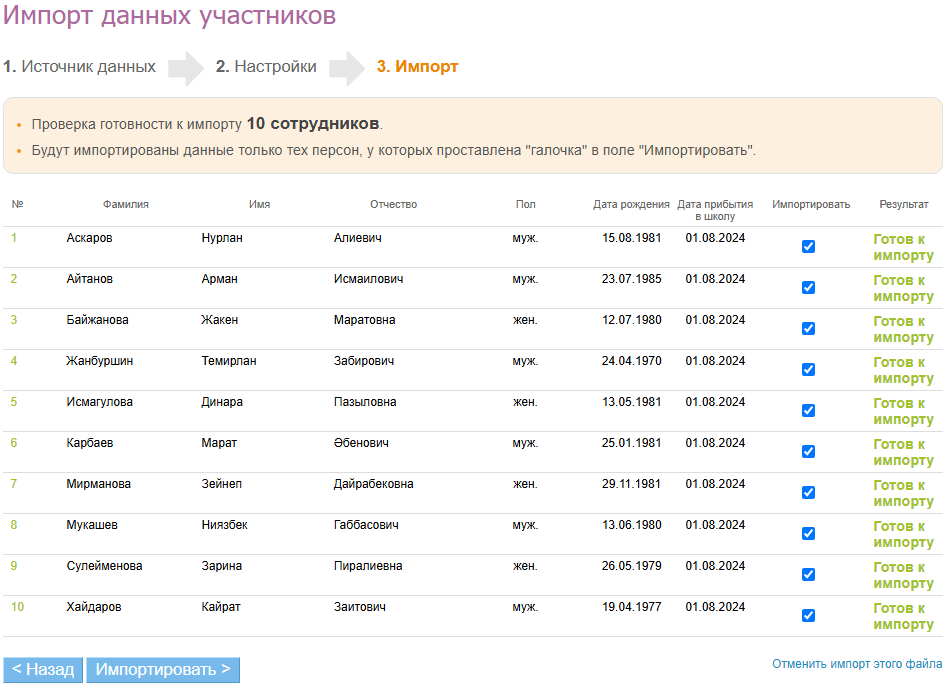Toggle import checkbox for Мирманова Зейнеп

click(x=808, y=493)
